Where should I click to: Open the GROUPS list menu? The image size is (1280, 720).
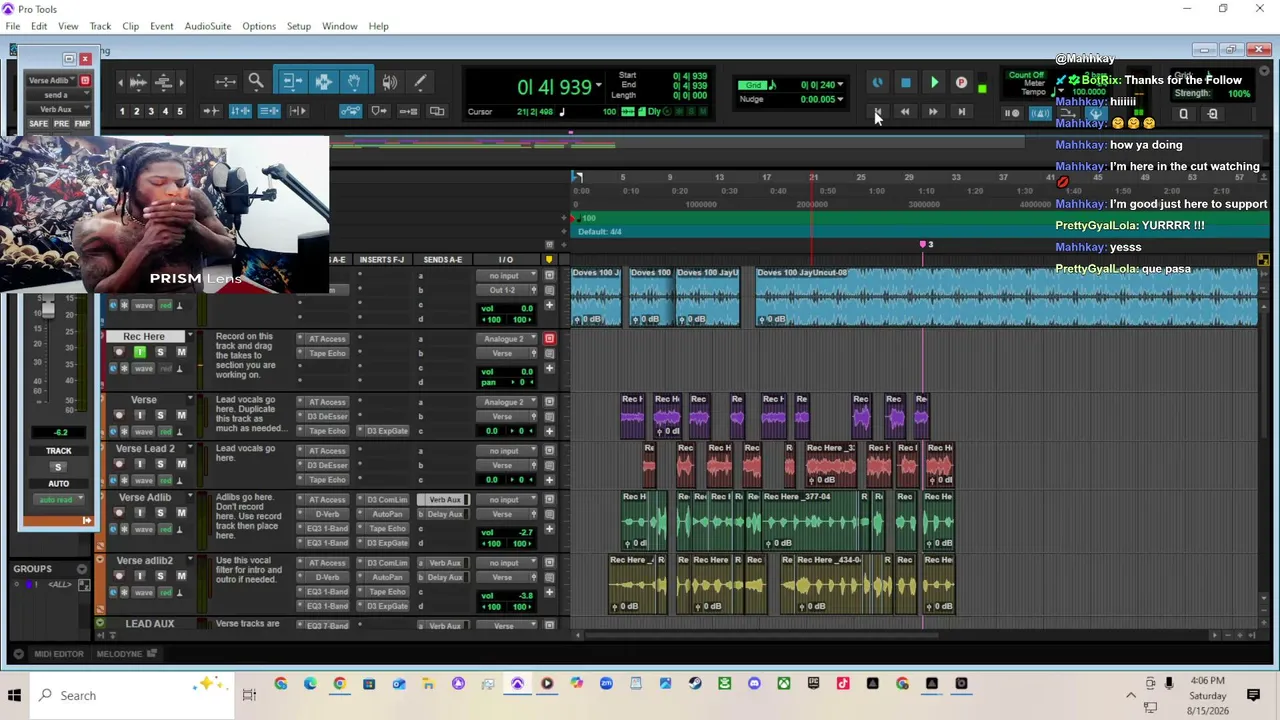click(82, 569)
